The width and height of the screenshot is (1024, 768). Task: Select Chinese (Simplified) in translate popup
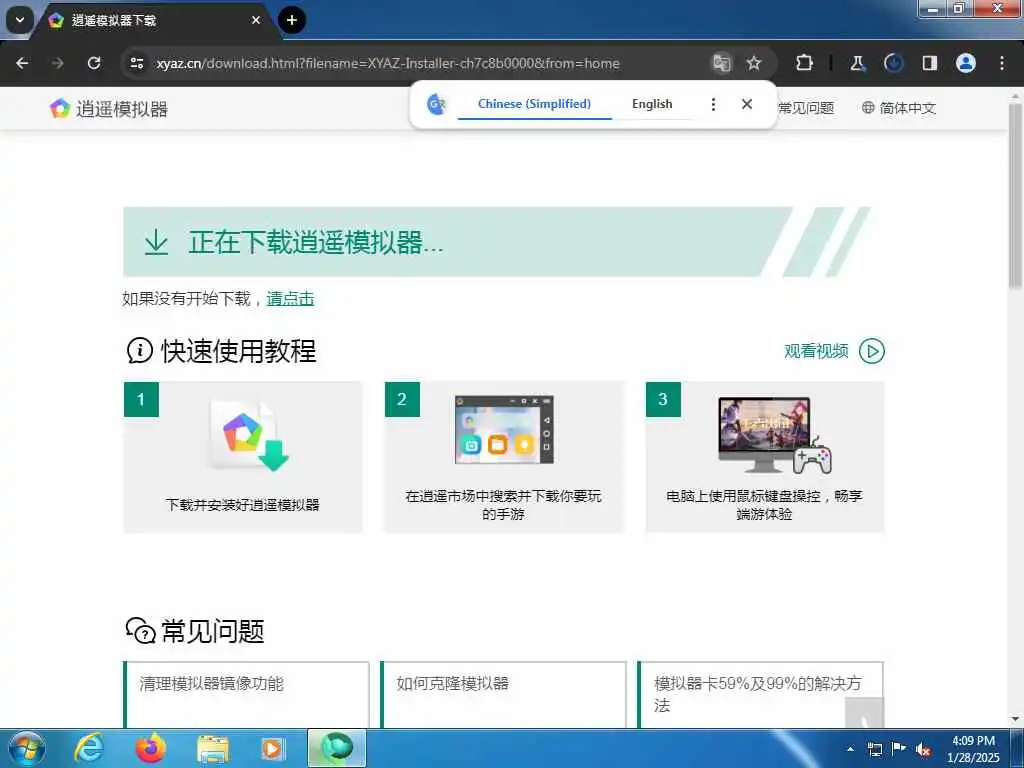pyautogui.click(x=534, y=104)
